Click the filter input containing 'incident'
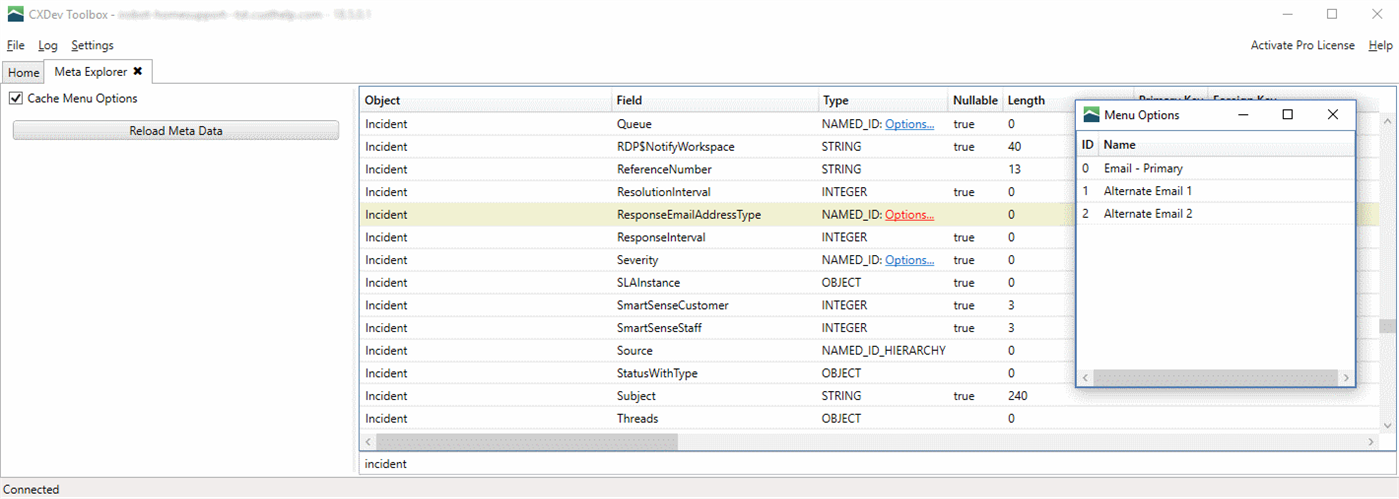The width and height of the screenshot is (1399, 499). [877, 464]
